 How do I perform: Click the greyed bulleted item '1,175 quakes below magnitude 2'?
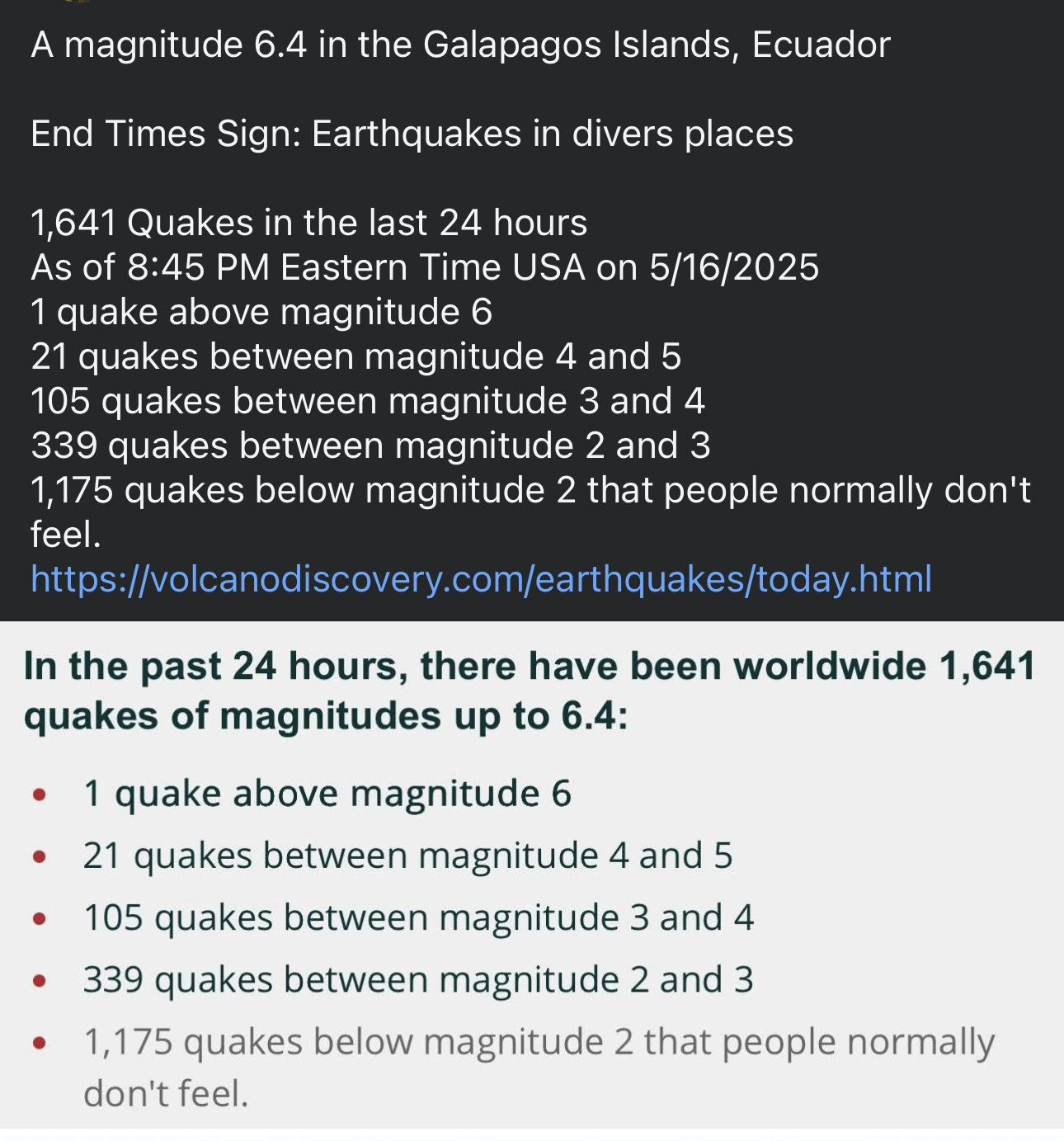click(x=539, y=1043)
